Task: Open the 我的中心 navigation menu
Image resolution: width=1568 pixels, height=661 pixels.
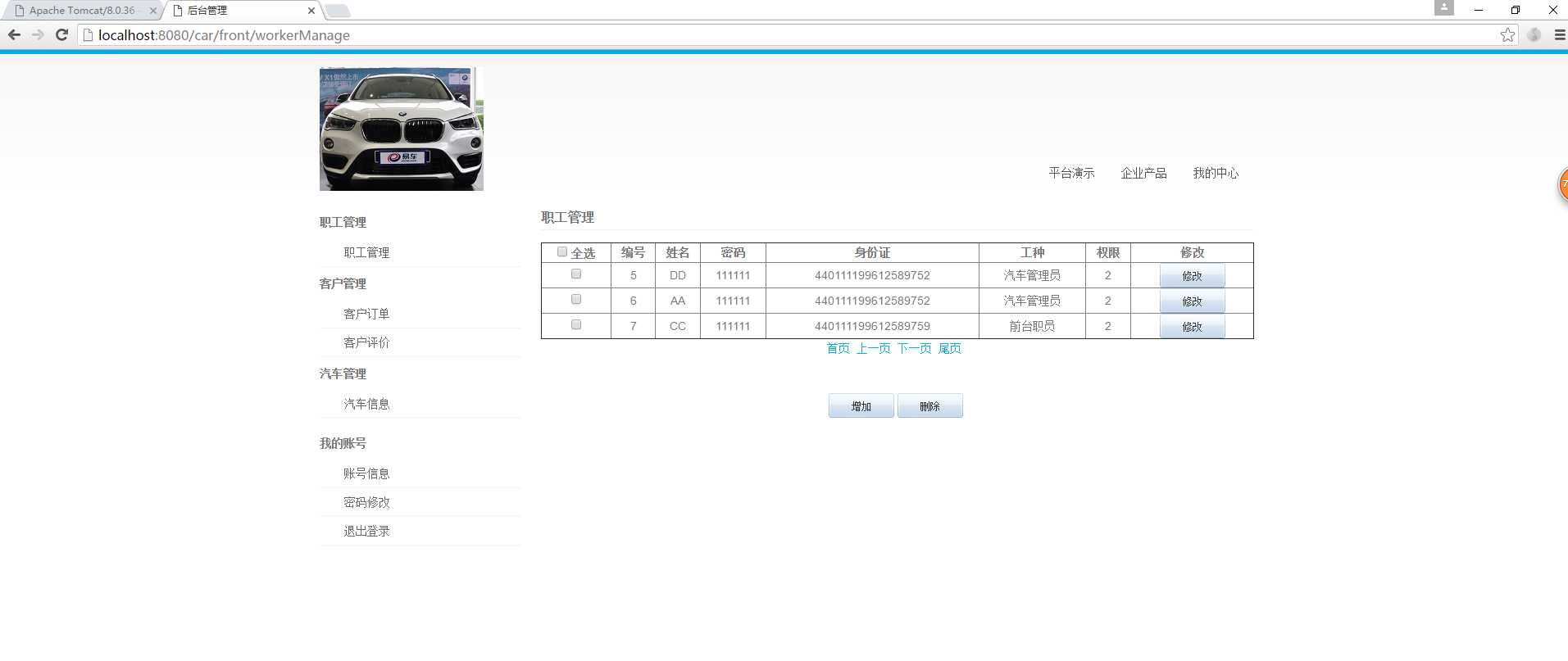Action: [1216, 173]
